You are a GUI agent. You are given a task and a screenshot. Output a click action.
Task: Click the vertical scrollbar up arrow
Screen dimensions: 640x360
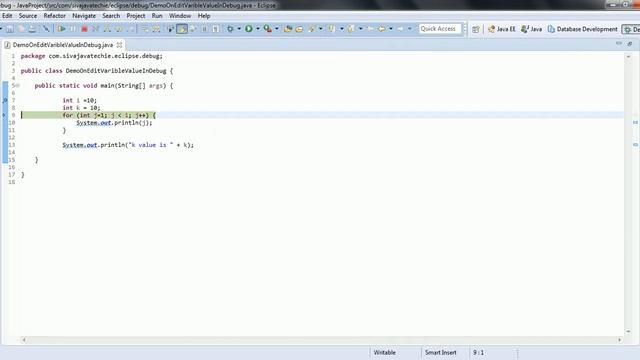(629, 56)
